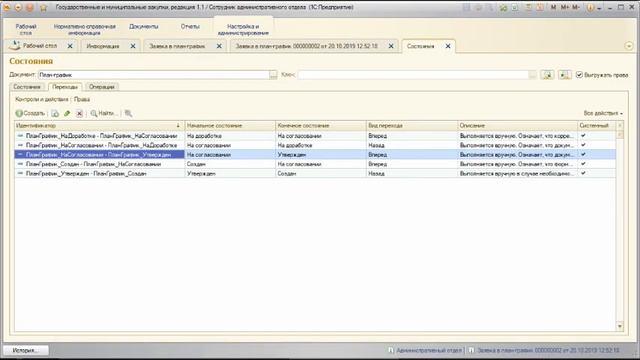Click into the Документ input field
Image resolution: width=640 pixels, height=360 pixels.
click(154, 75)
